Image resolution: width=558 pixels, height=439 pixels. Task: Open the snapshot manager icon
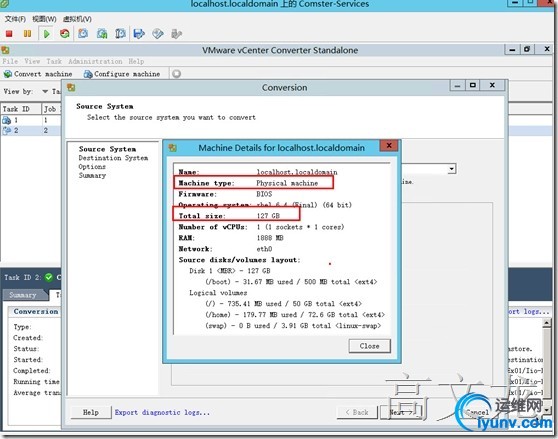(x=120, y=34)
